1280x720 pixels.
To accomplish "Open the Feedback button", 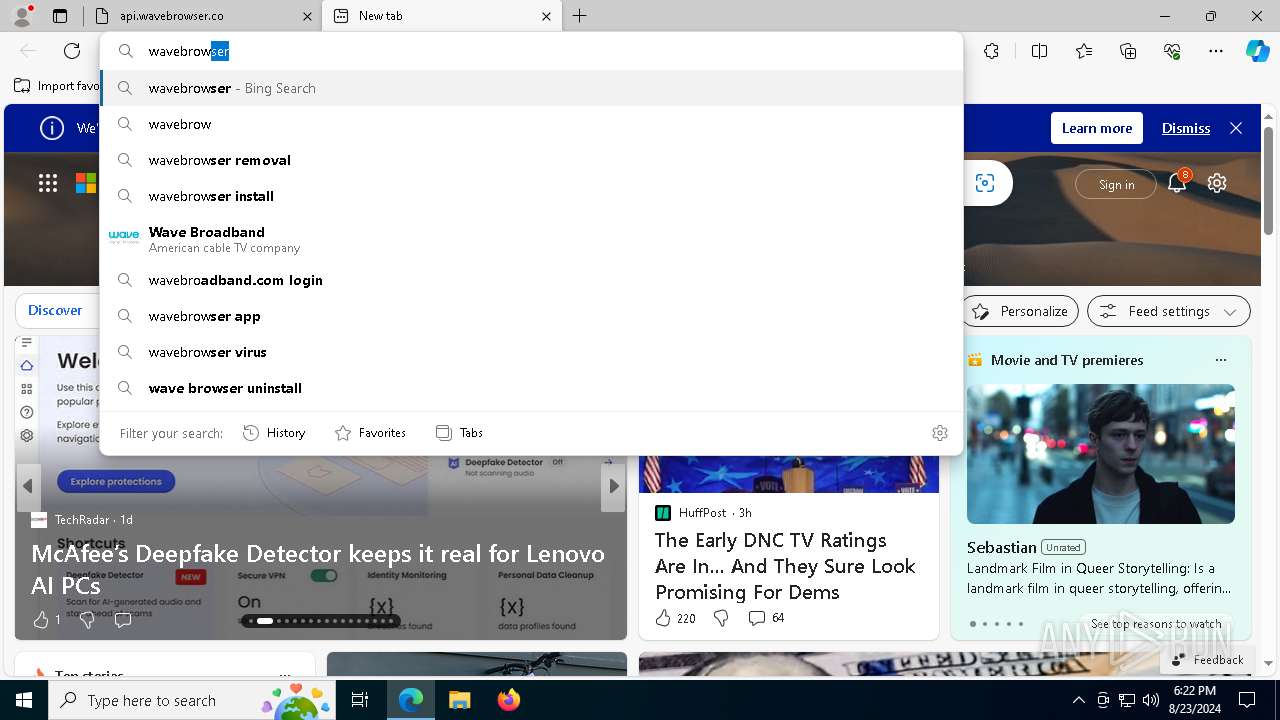I will click(x=1207, y=659).
